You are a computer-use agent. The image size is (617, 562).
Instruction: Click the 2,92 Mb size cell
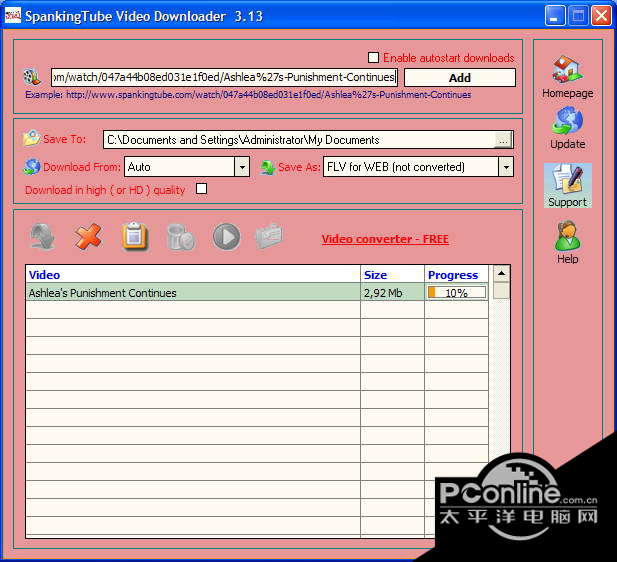[x=392, y=292]
